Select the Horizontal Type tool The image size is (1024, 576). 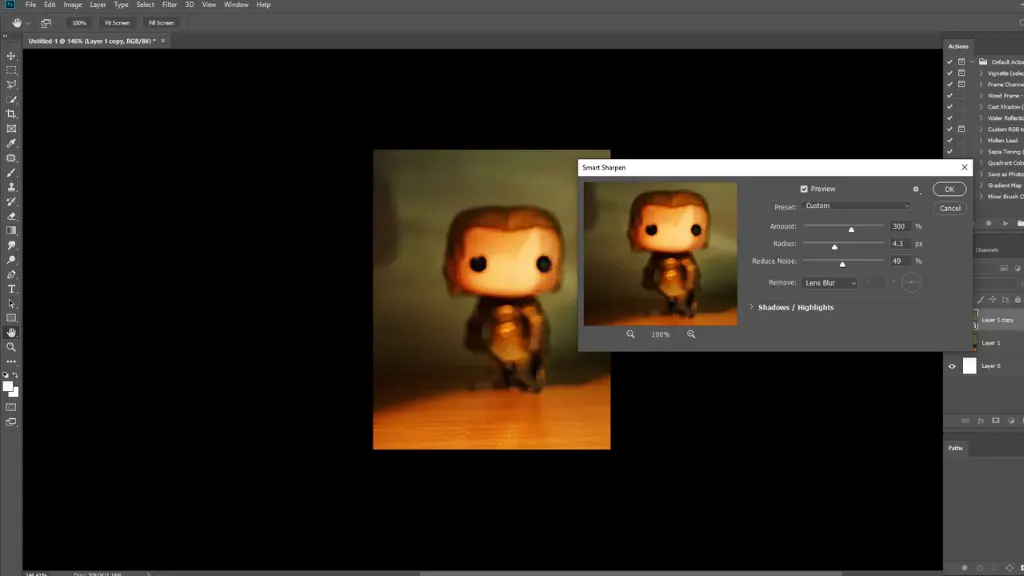click(x=11, y=289)
